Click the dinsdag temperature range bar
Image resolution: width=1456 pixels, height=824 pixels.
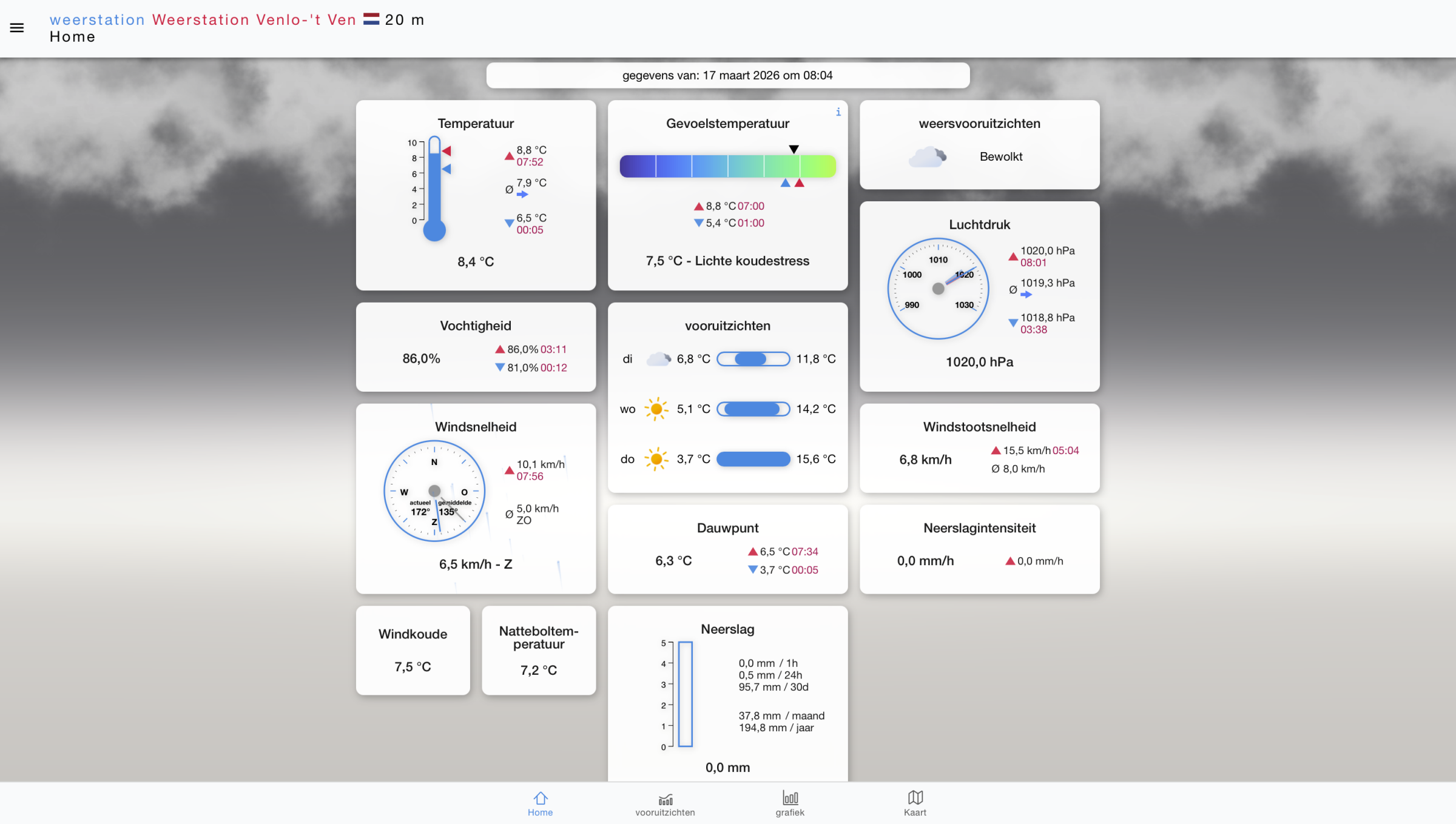click(x=753, y=359)
